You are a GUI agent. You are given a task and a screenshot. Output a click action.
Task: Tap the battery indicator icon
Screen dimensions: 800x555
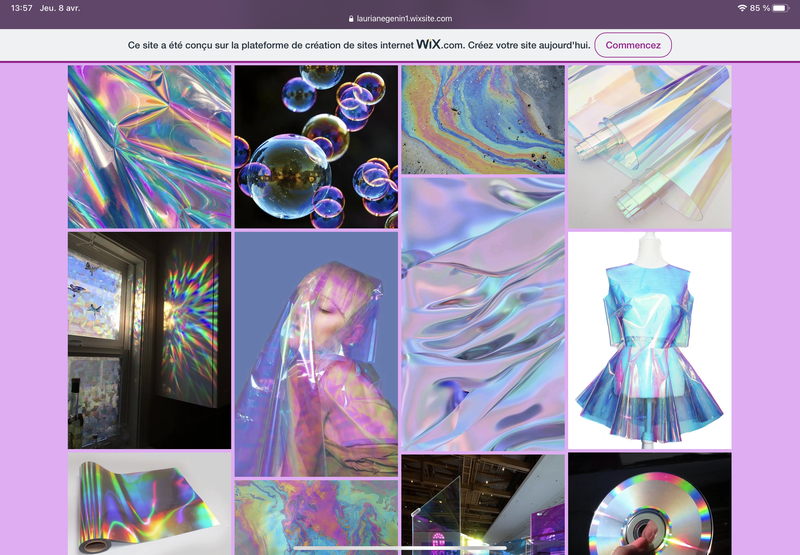pos(783,7)
